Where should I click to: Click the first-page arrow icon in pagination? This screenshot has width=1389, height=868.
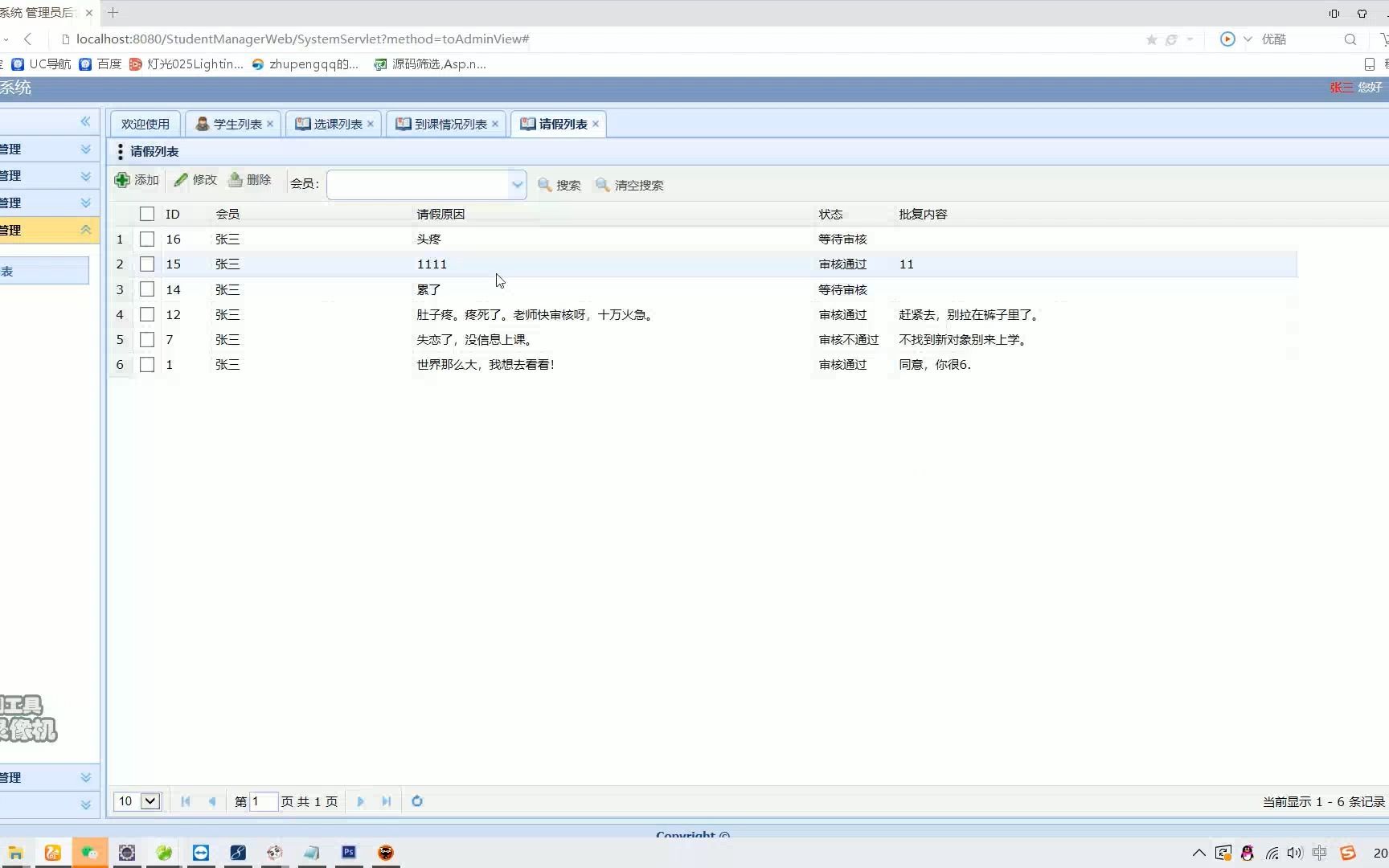[x=186, y=801]
